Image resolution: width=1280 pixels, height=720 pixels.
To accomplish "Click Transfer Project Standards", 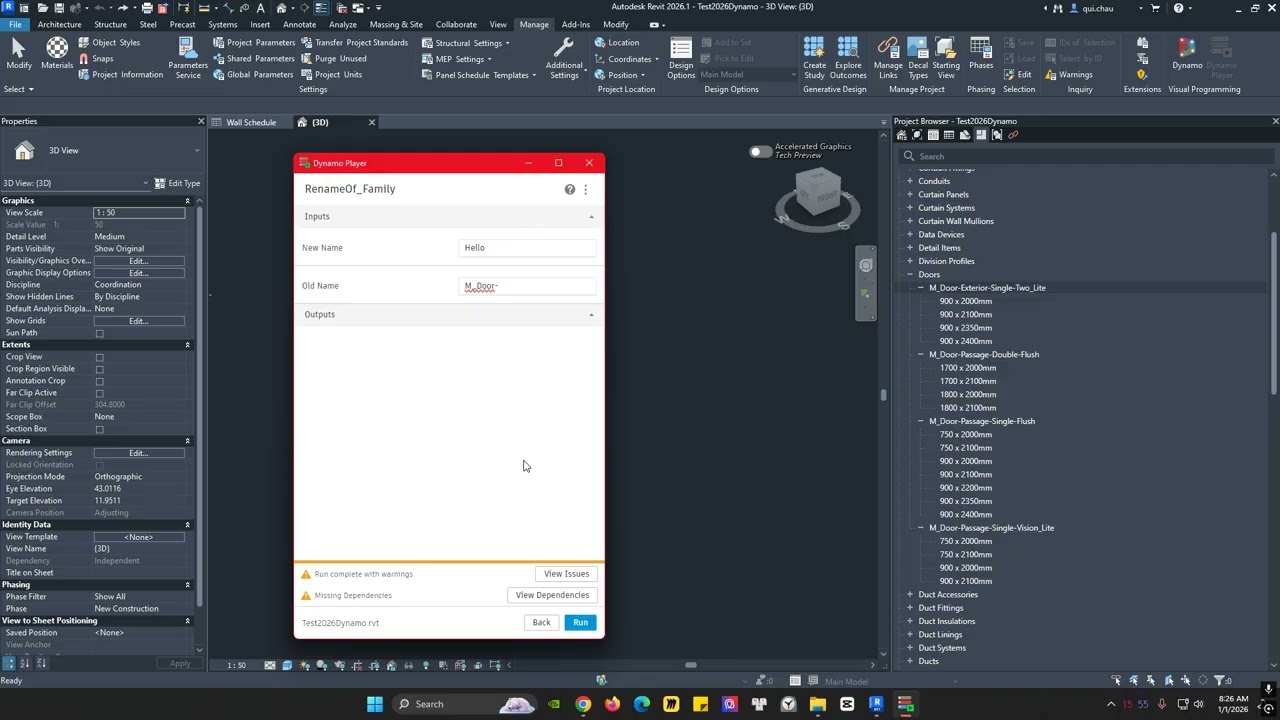I will [354, 43].
